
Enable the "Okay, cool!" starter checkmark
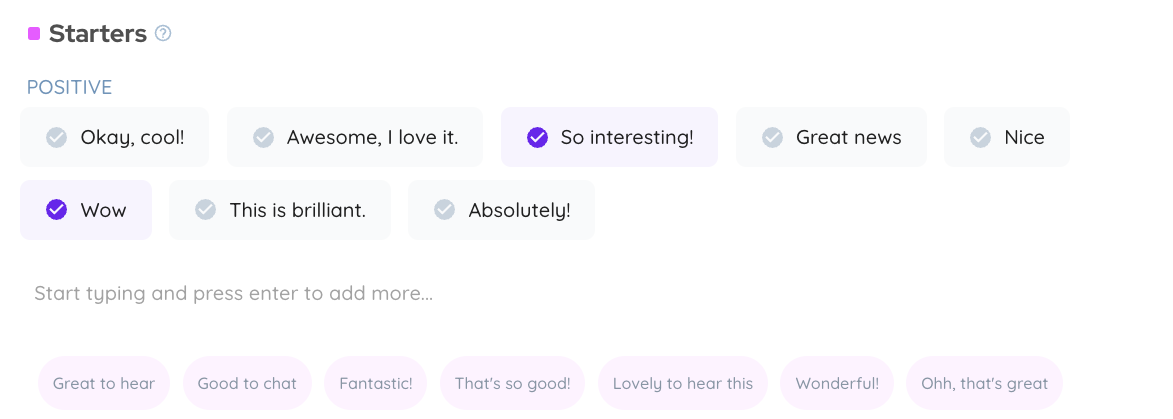(x=57, y=137)
